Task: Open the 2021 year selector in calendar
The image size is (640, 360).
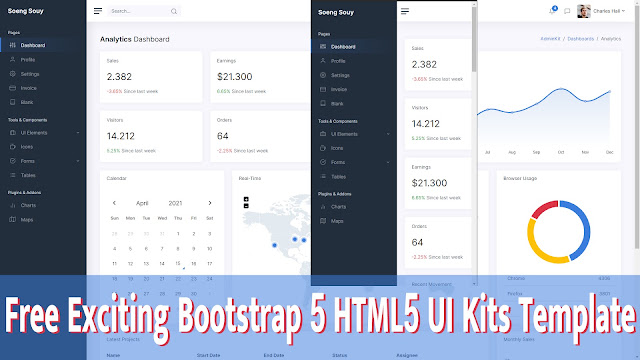Action: pyautogui.click(x=176, y=203)
